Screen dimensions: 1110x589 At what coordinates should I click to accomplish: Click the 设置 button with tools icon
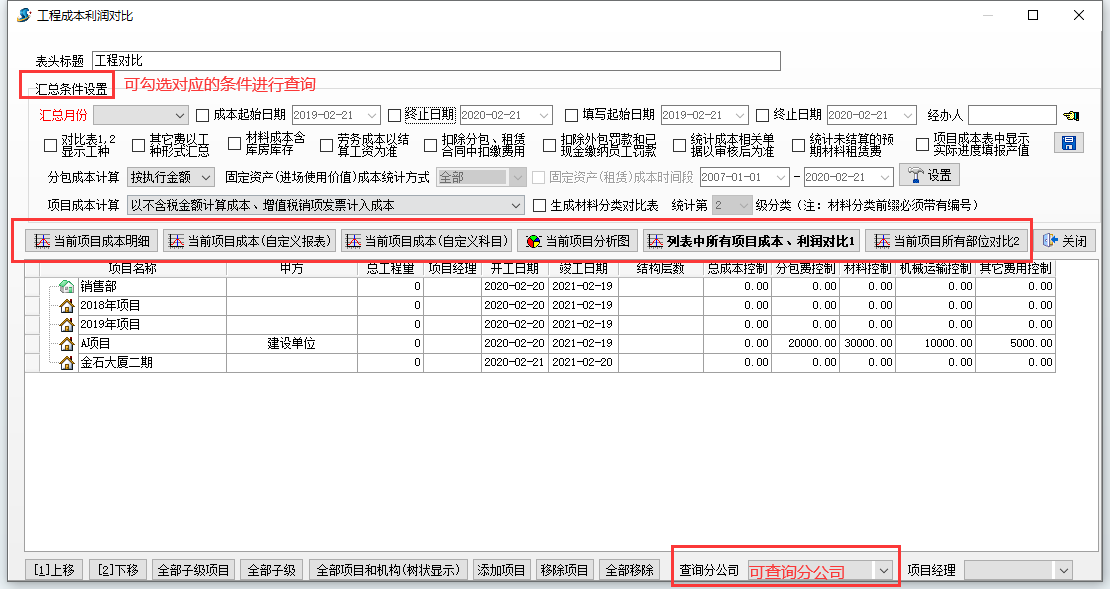coord(930,176)
